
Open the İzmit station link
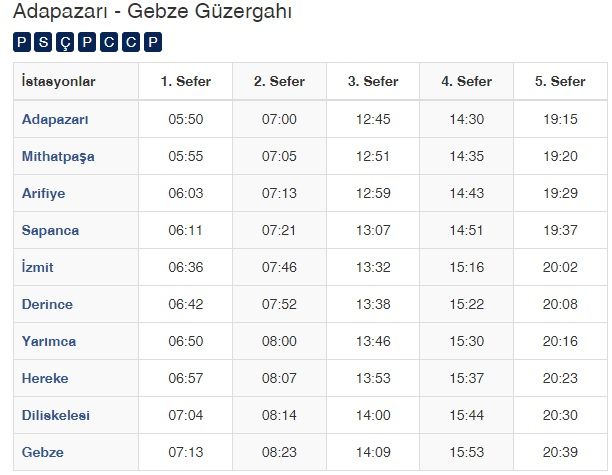tap(37, 267)
